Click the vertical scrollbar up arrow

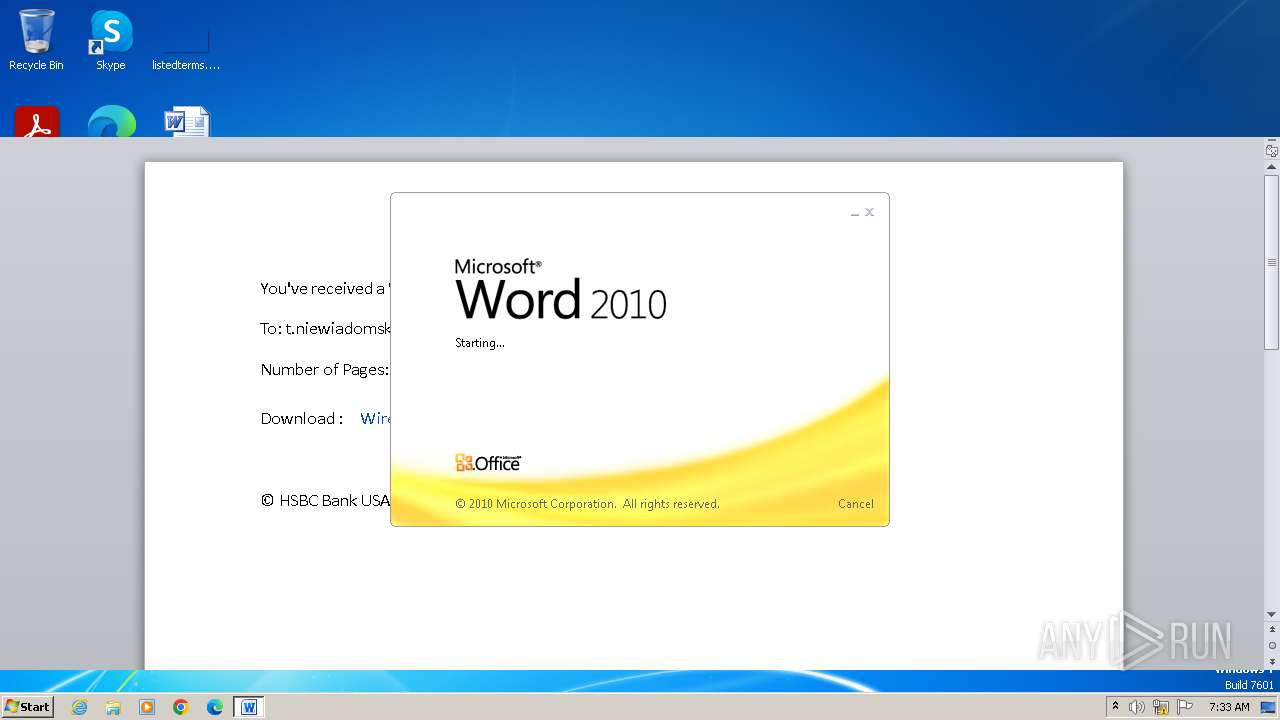pos(1271,168)
